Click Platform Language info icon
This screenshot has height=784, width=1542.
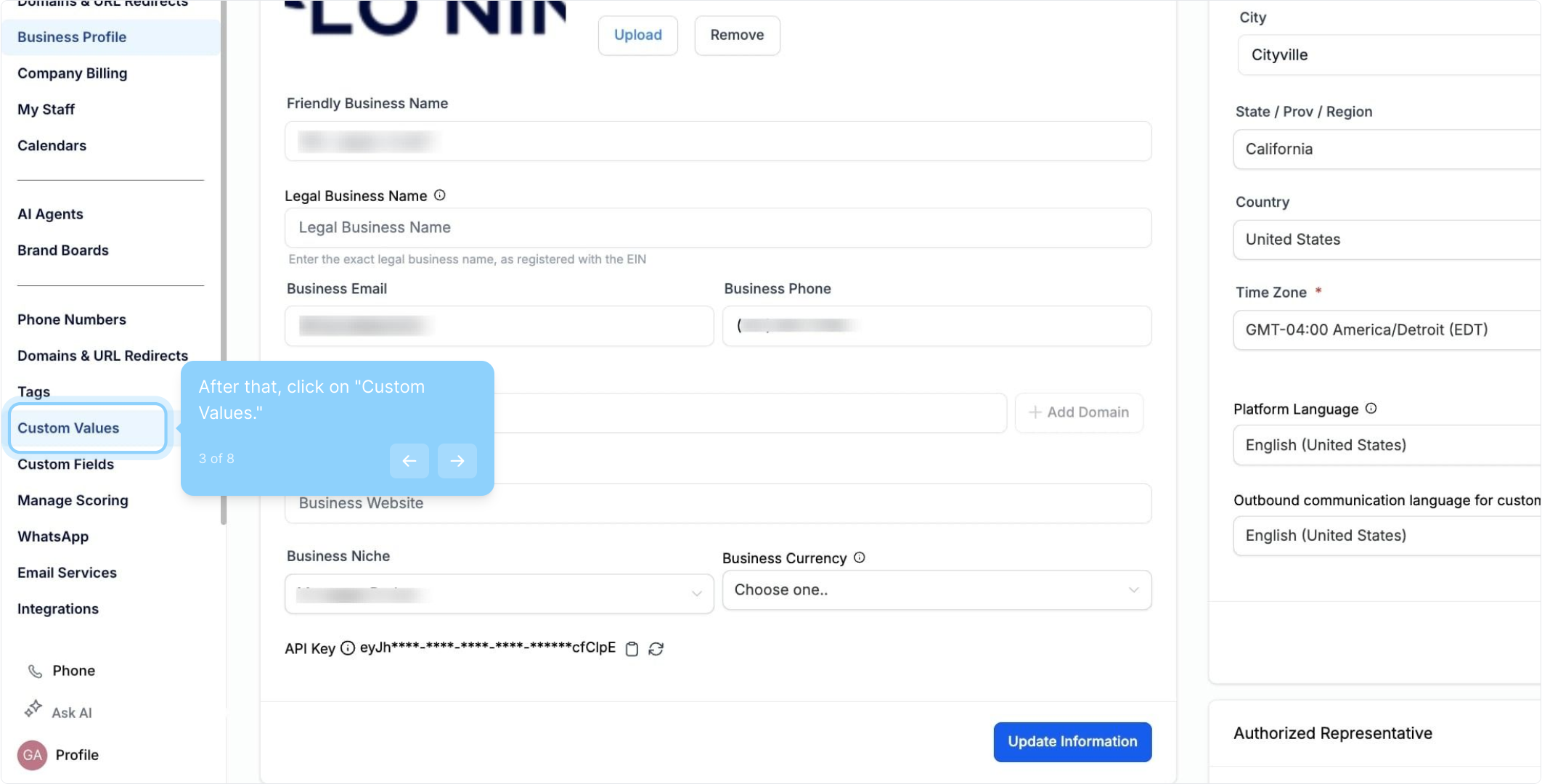point(1371,409)
